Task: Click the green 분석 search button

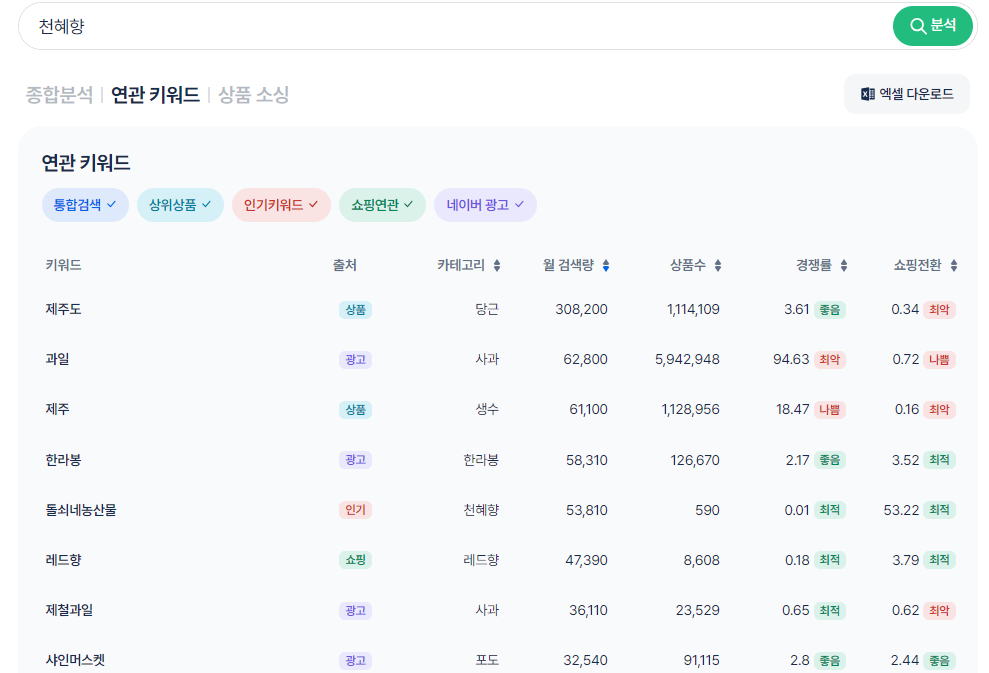Action: pyautogui.click(x=932, y=26)
